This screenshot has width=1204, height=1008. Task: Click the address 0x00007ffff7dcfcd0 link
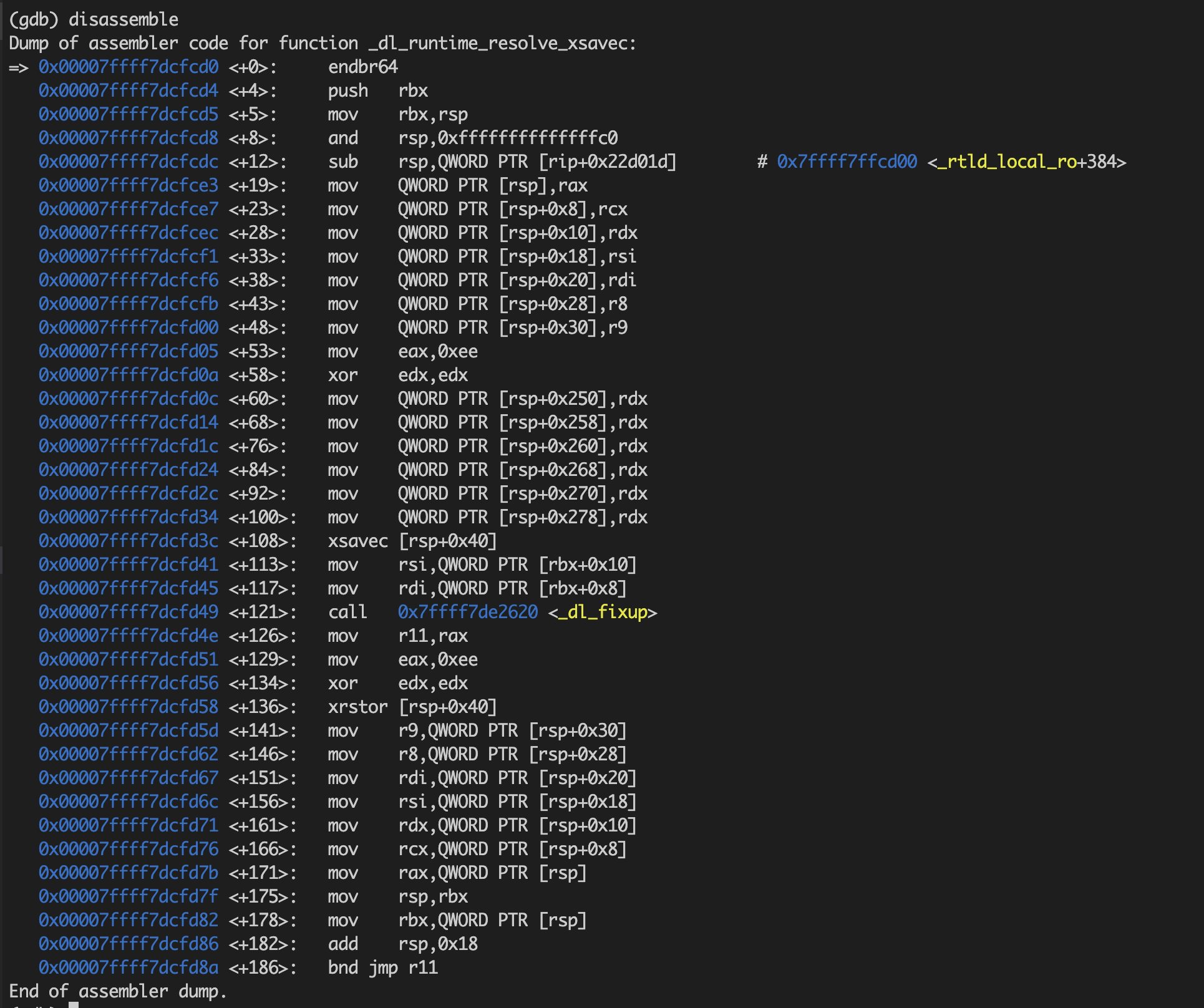pyautogui.click(x=129, y=67)
